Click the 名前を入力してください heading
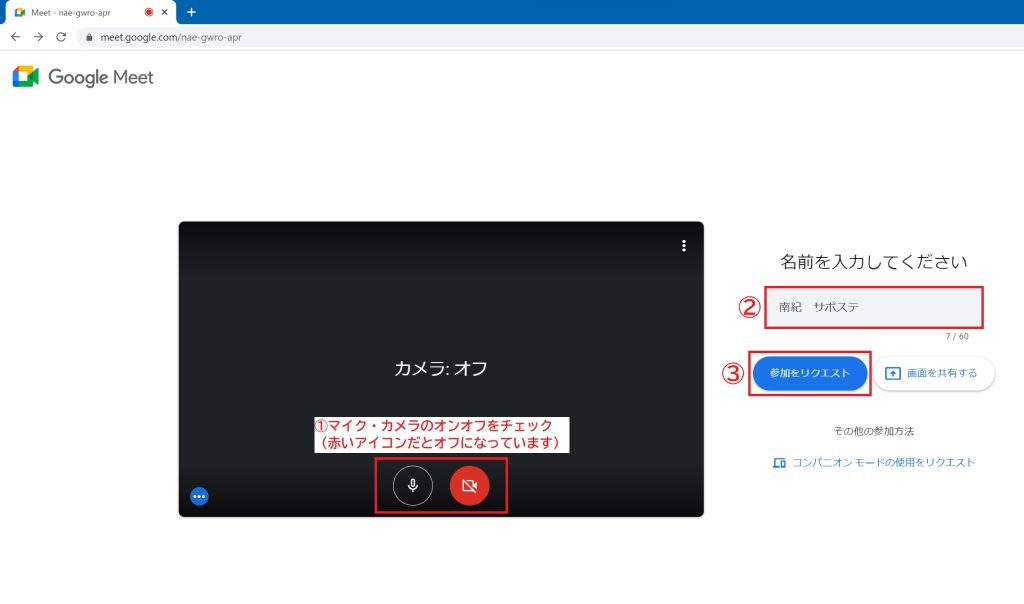The image size is (1024, 604). tap(874, 262)
